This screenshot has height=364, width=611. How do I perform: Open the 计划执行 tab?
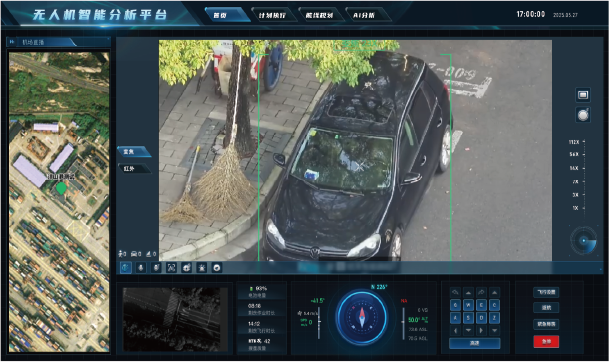point(272,15)
